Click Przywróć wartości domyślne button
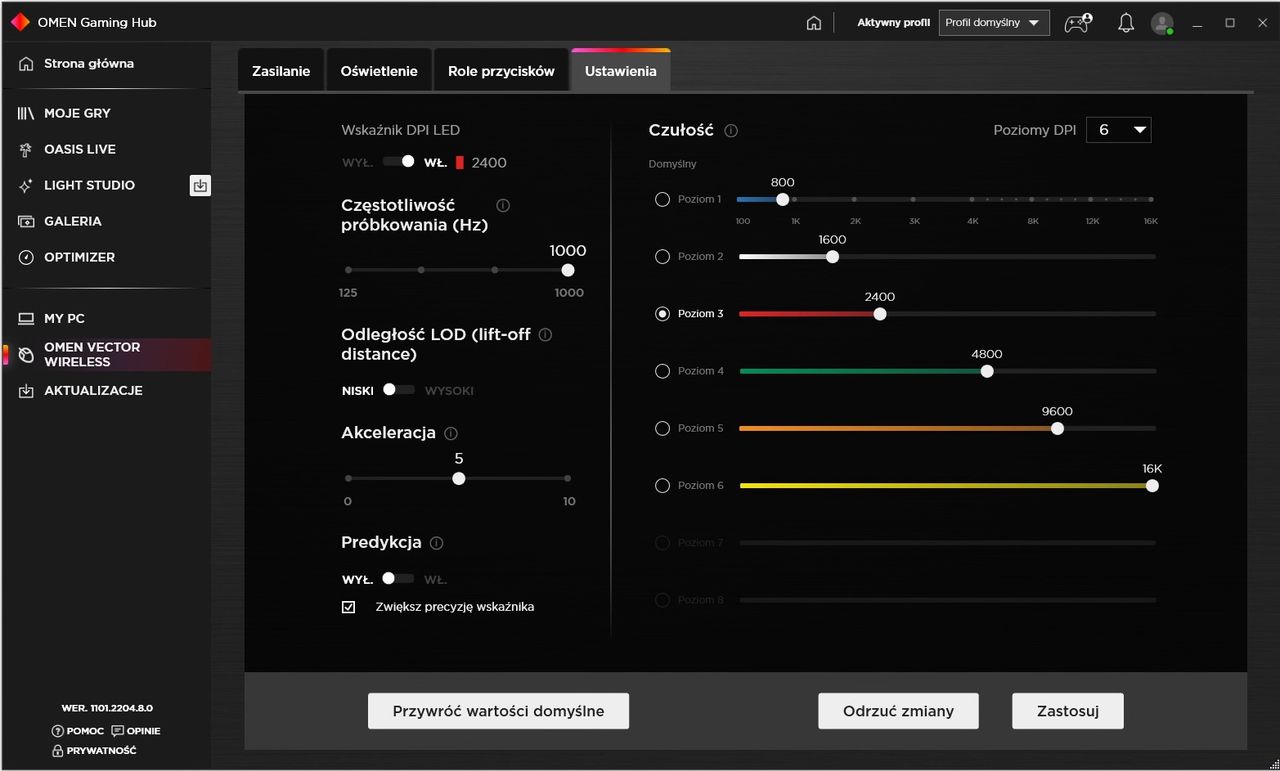The width and height of the screenshot is (1280, 771). point(499,711)
